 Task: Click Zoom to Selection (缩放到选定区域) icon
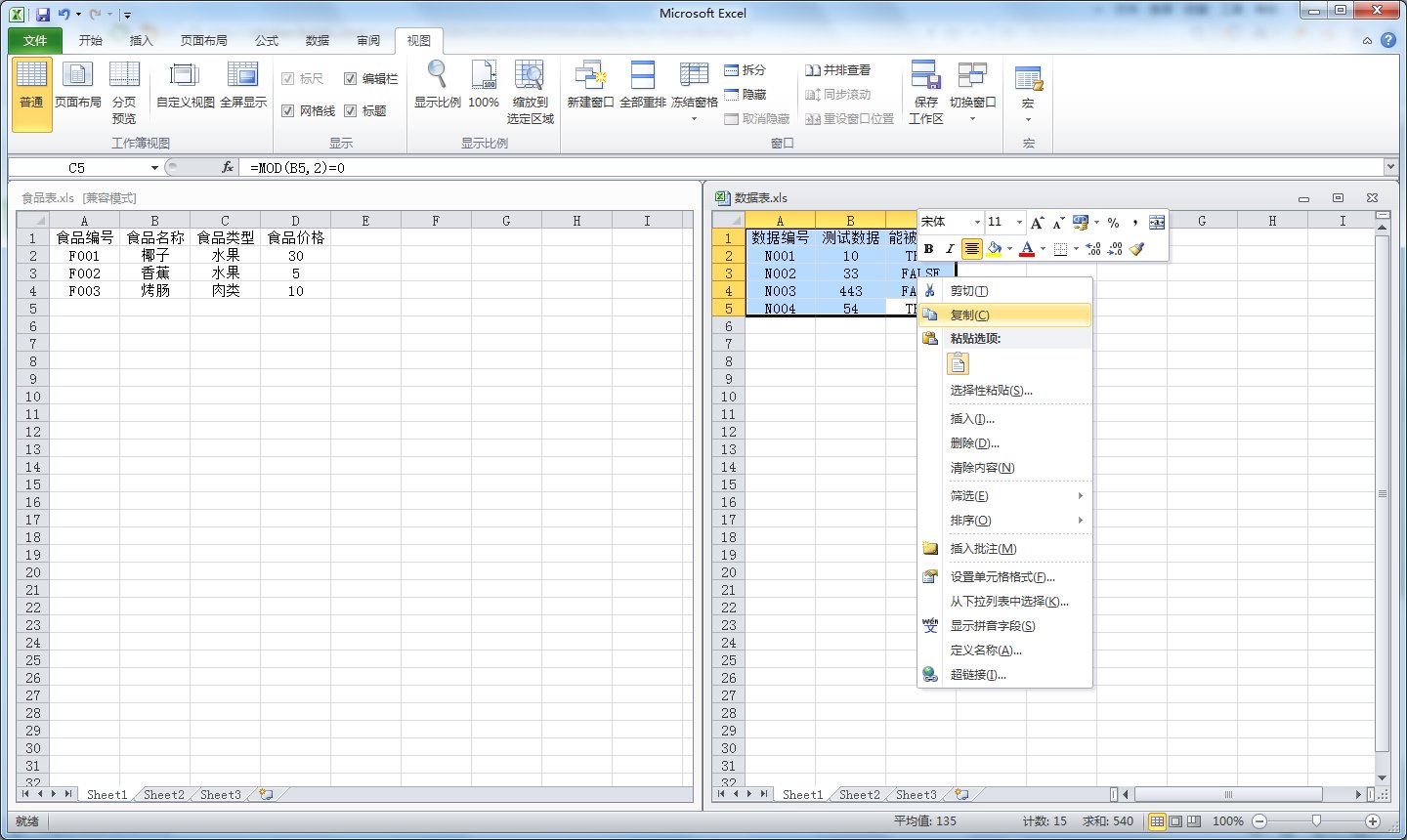click(530, 78)
